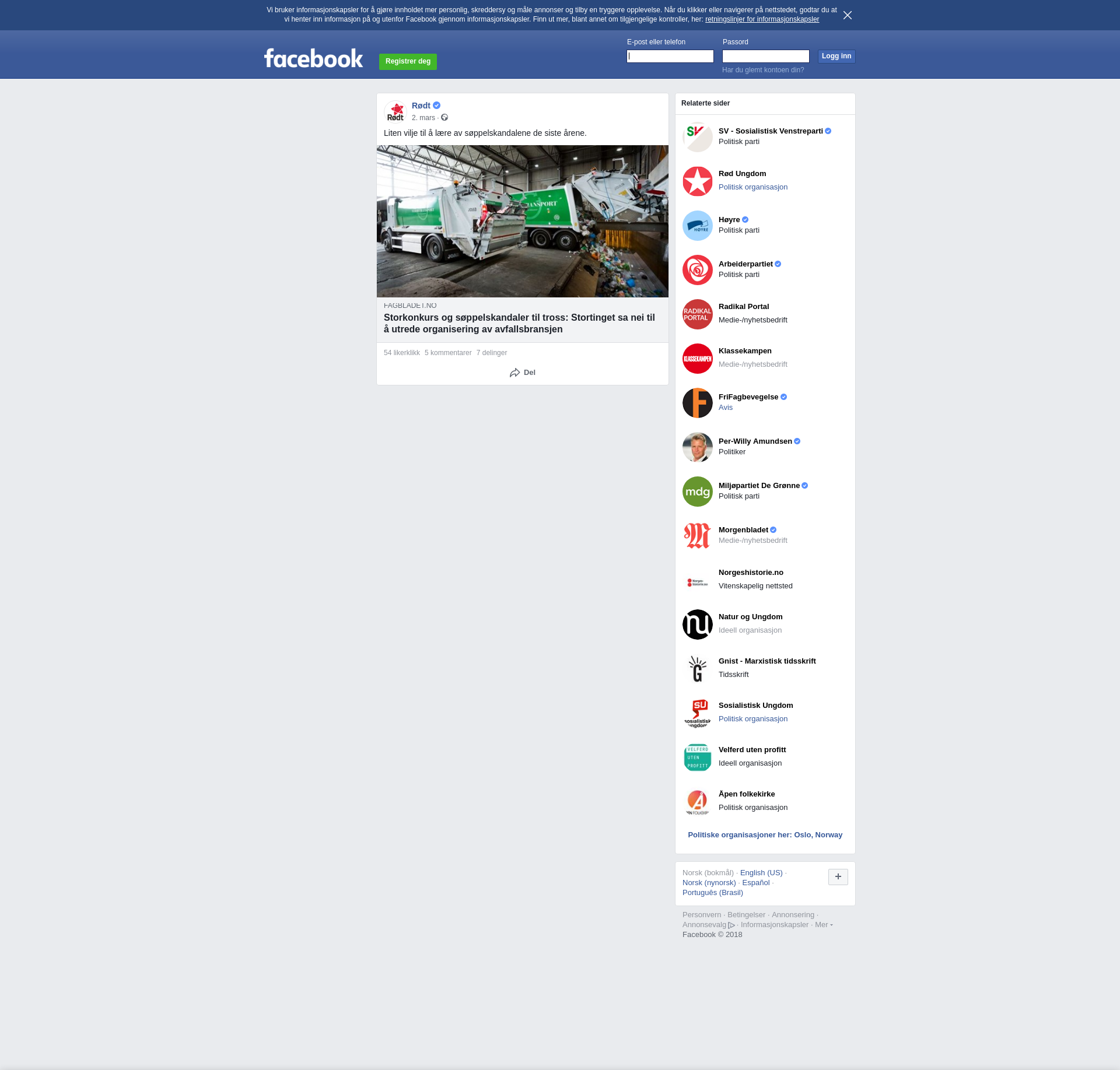This screenshot has width=1120, height=1070.
Task: Click the Høyre logo icon
Action: 698,226
